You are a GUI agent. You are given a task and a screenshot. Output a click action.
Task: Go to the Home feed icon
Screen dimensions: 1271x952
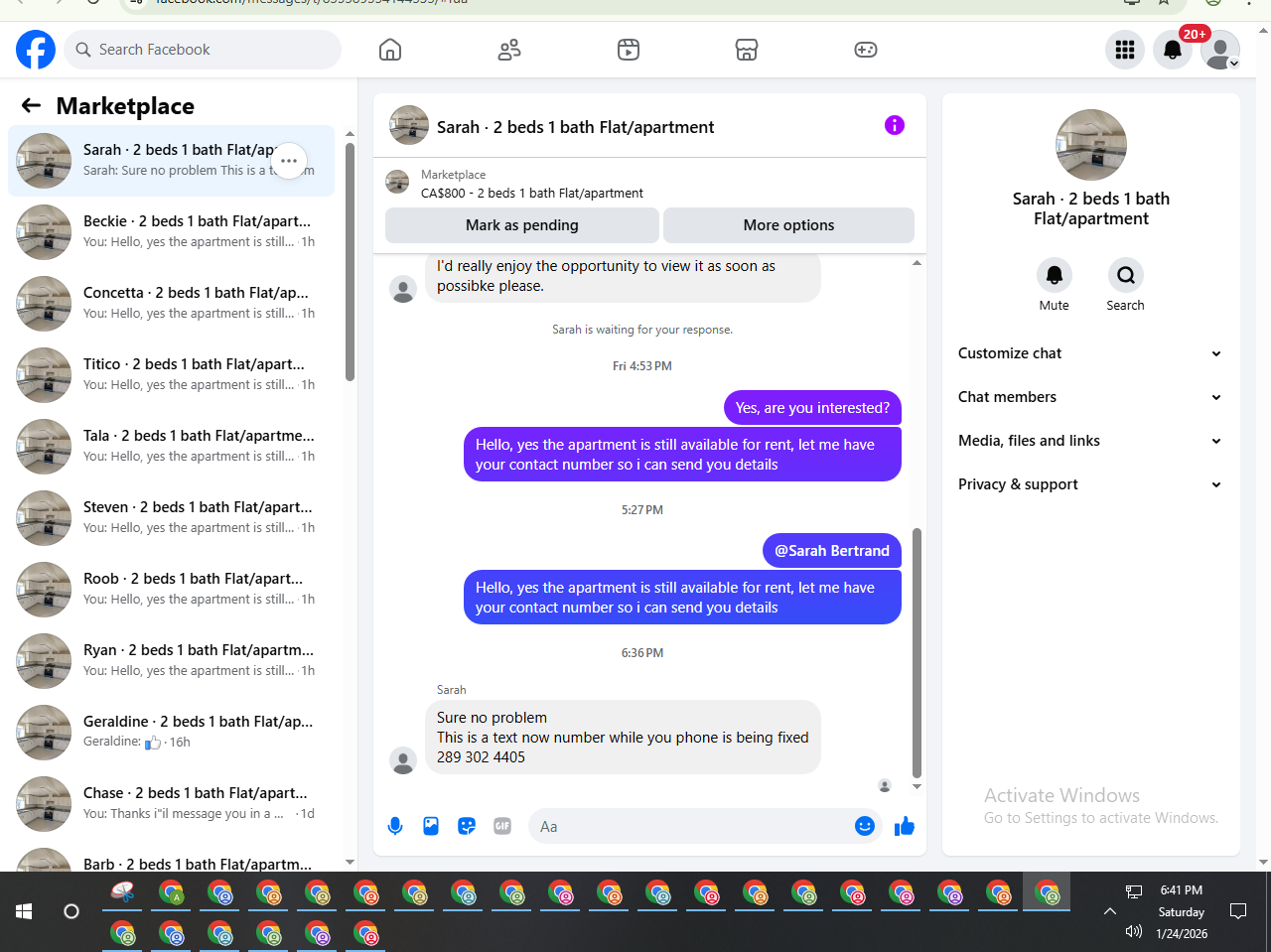[390, 50]
